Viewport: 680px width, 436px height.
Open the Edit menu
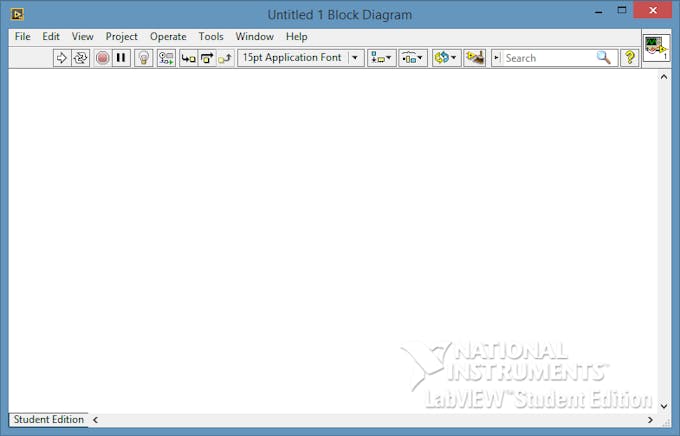51,37
